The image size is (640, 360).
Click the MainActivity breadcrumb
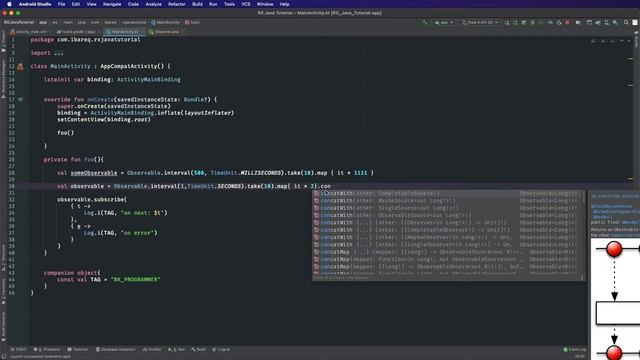click(165, 22)
